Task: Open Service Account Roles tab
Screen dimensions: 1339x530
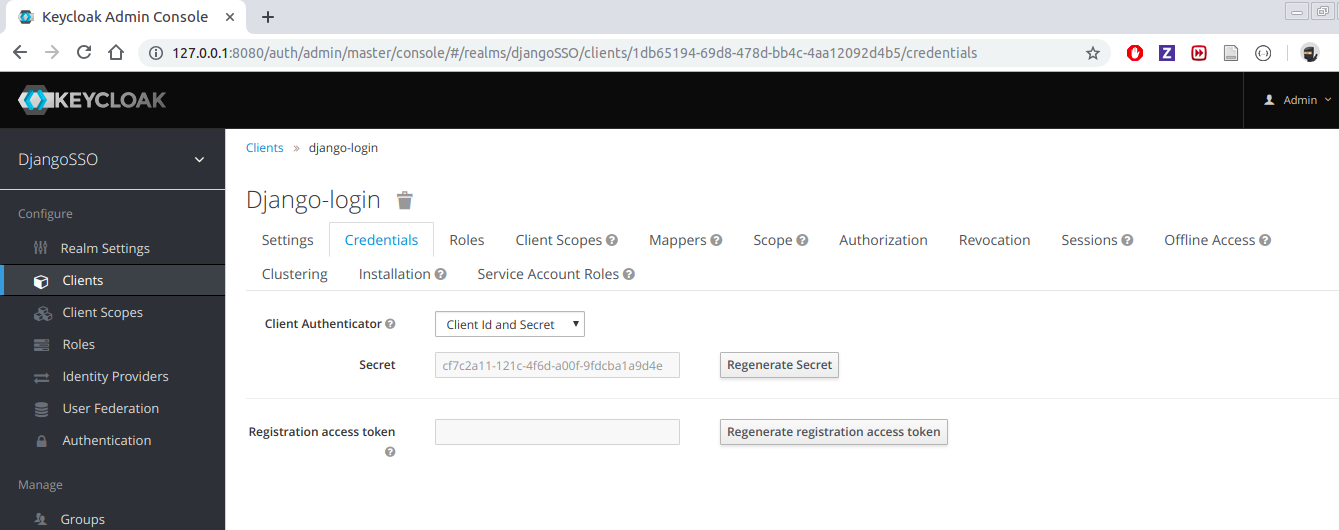Action: (x=548, y=274)
